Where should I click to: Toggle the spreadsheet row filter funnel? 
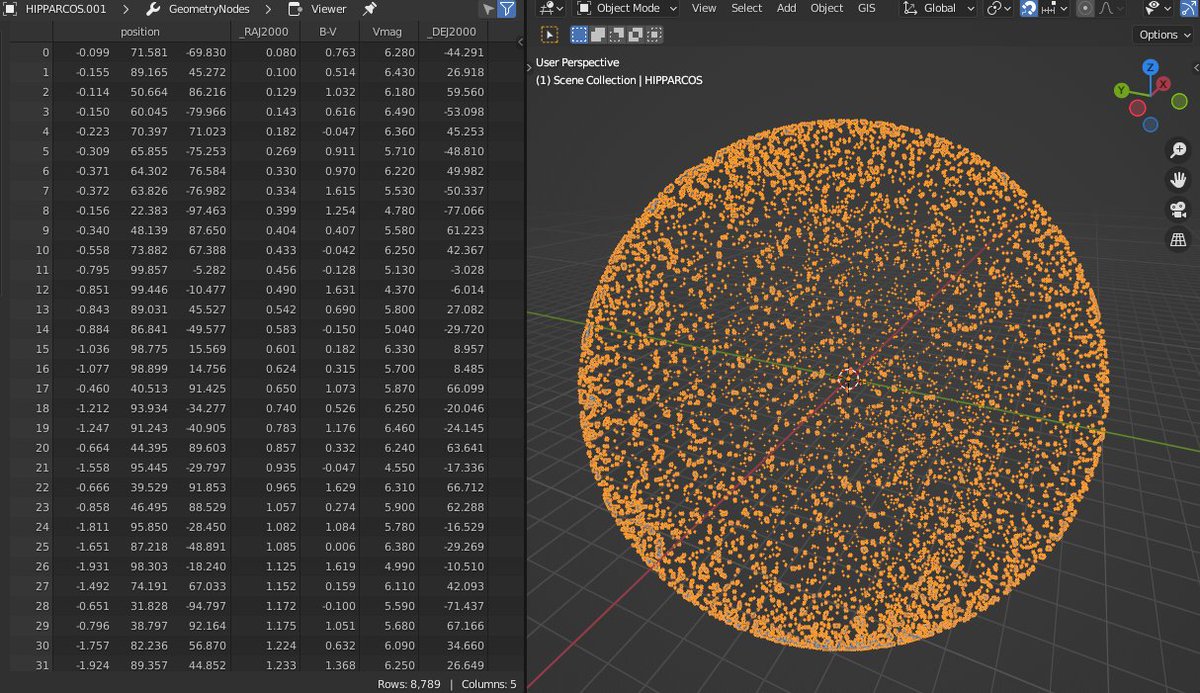click(507, 9)
